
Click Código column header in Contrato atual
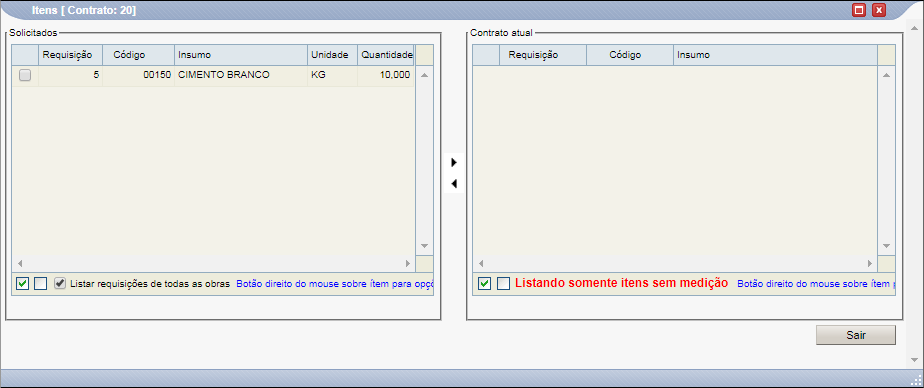(629, 55)
